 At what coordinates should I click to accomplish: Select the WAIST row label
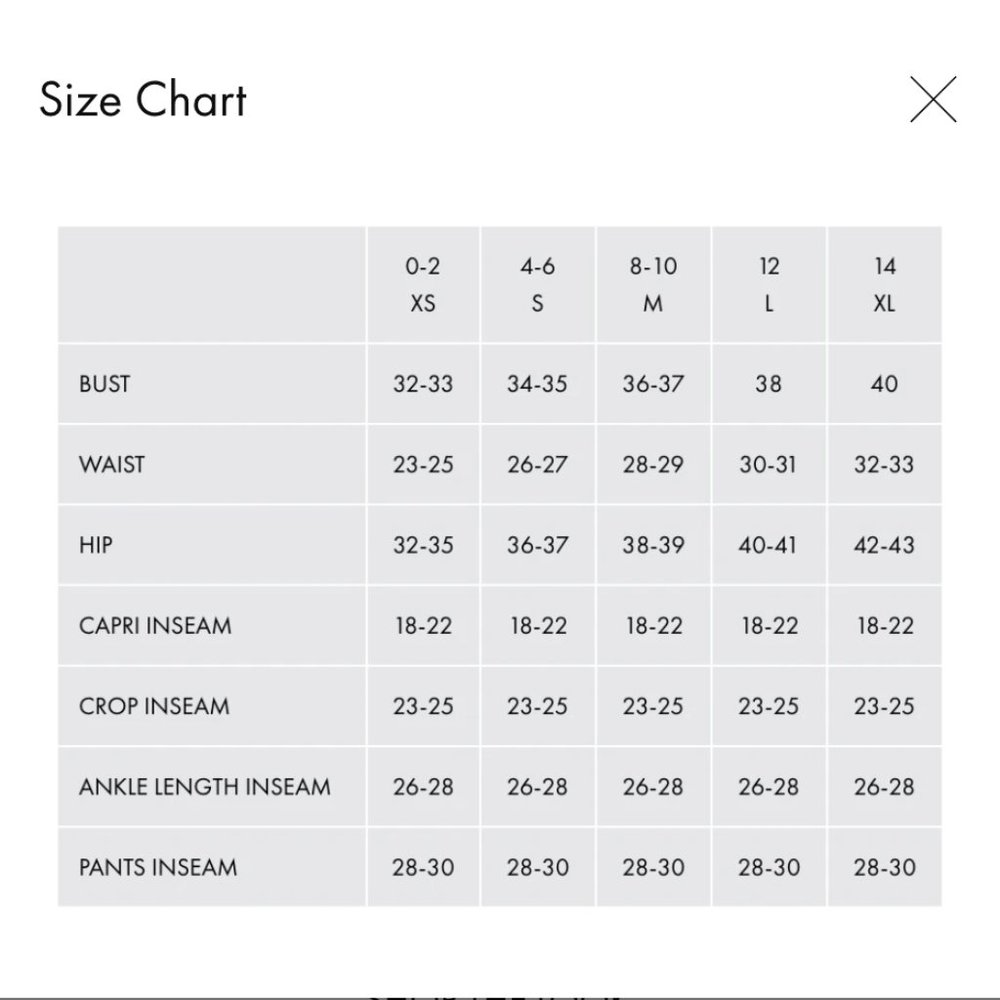pyautogui.click(x=112, y=464)
